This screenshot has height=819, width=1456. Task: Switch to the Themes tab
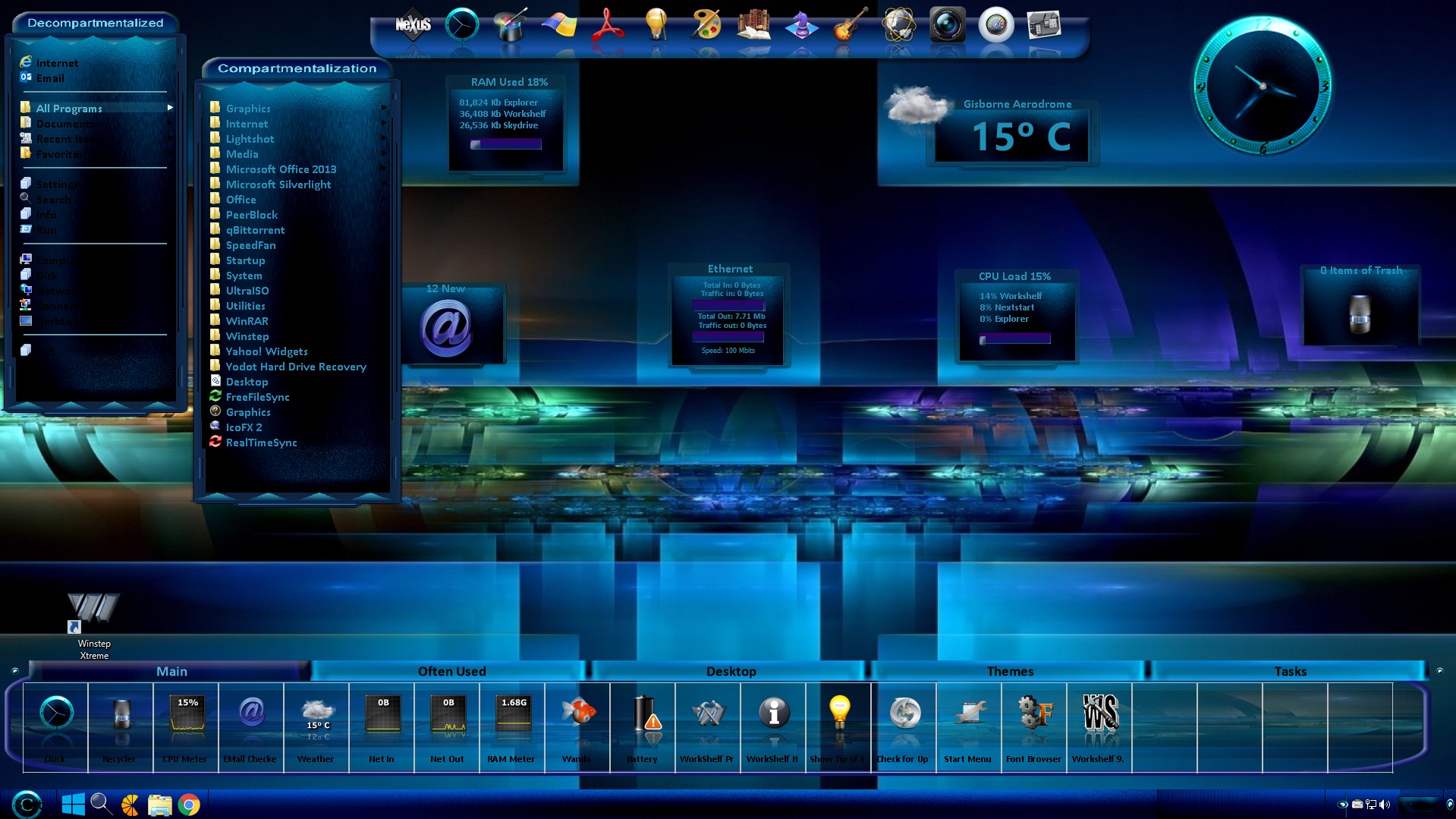1009,671
